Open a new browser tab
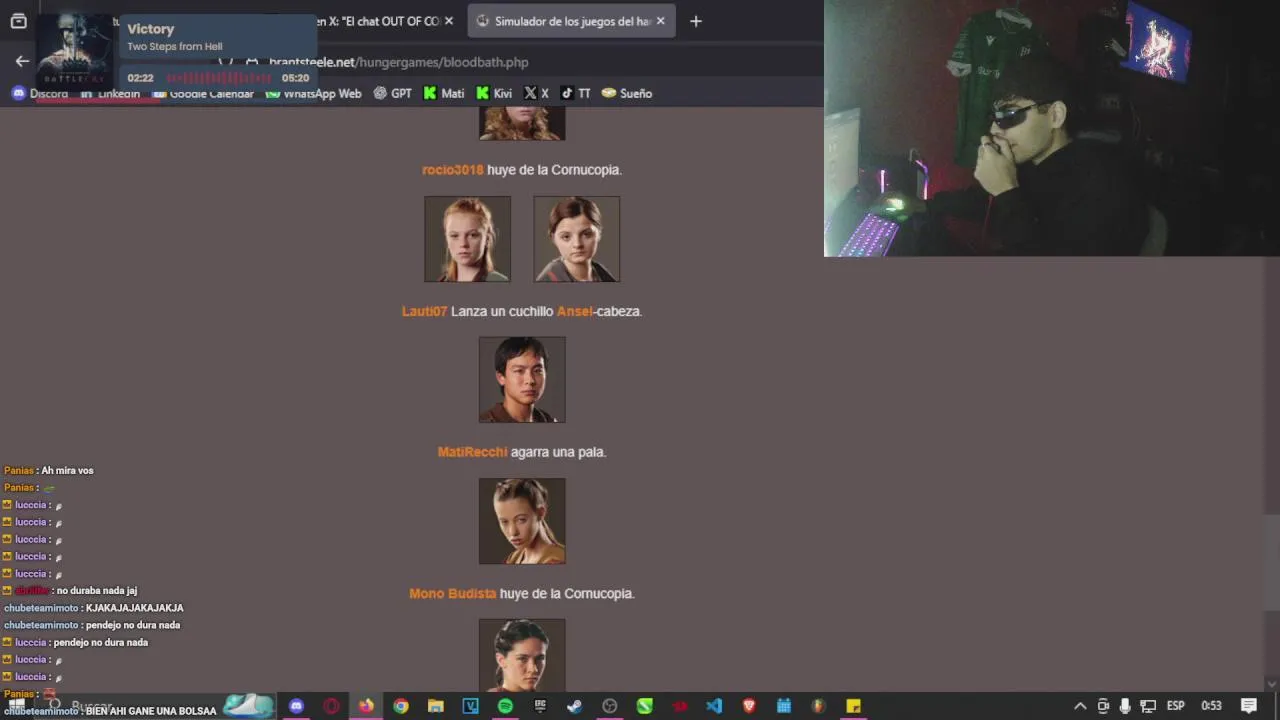Image resolution: width=1280 pixels, height=720 pixels. point(696,21)
